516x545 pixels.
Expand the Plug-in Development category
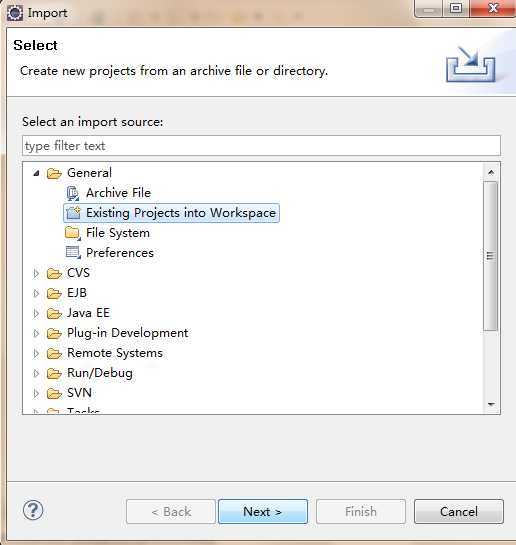pyautogui.click(x=36, y=334)
